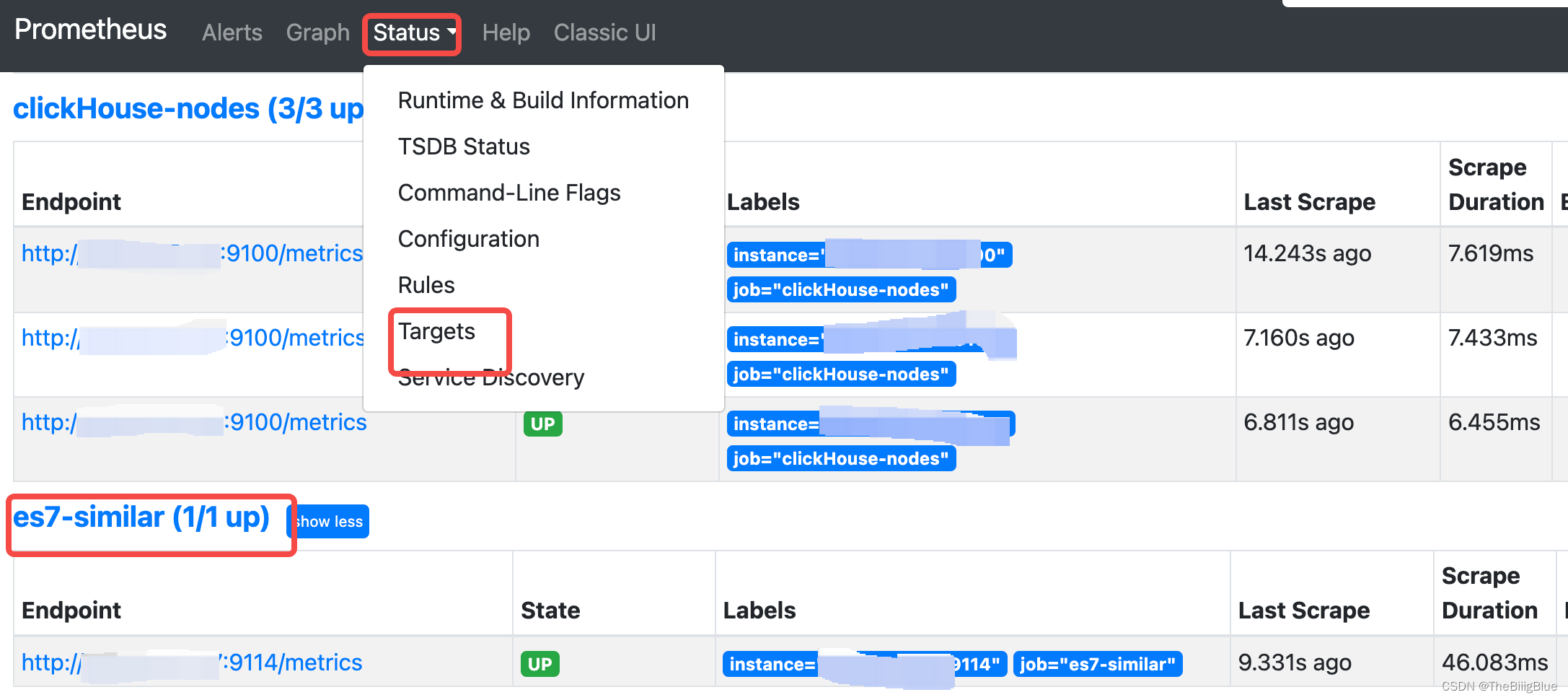Viewport: 1568px width, 700px height.
Task: Click 9.331s ago last scrape cell
Action: pyautogui.click(x=1295, y=662)
